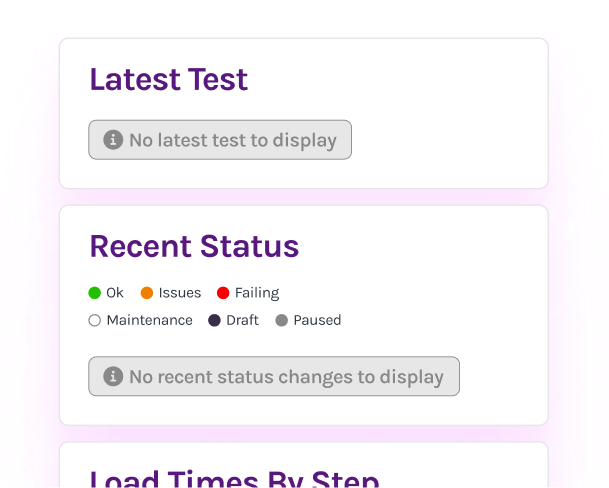Click the Latest Test heading
The width and height of the screenshot is (609, 488).
(169, 80)
